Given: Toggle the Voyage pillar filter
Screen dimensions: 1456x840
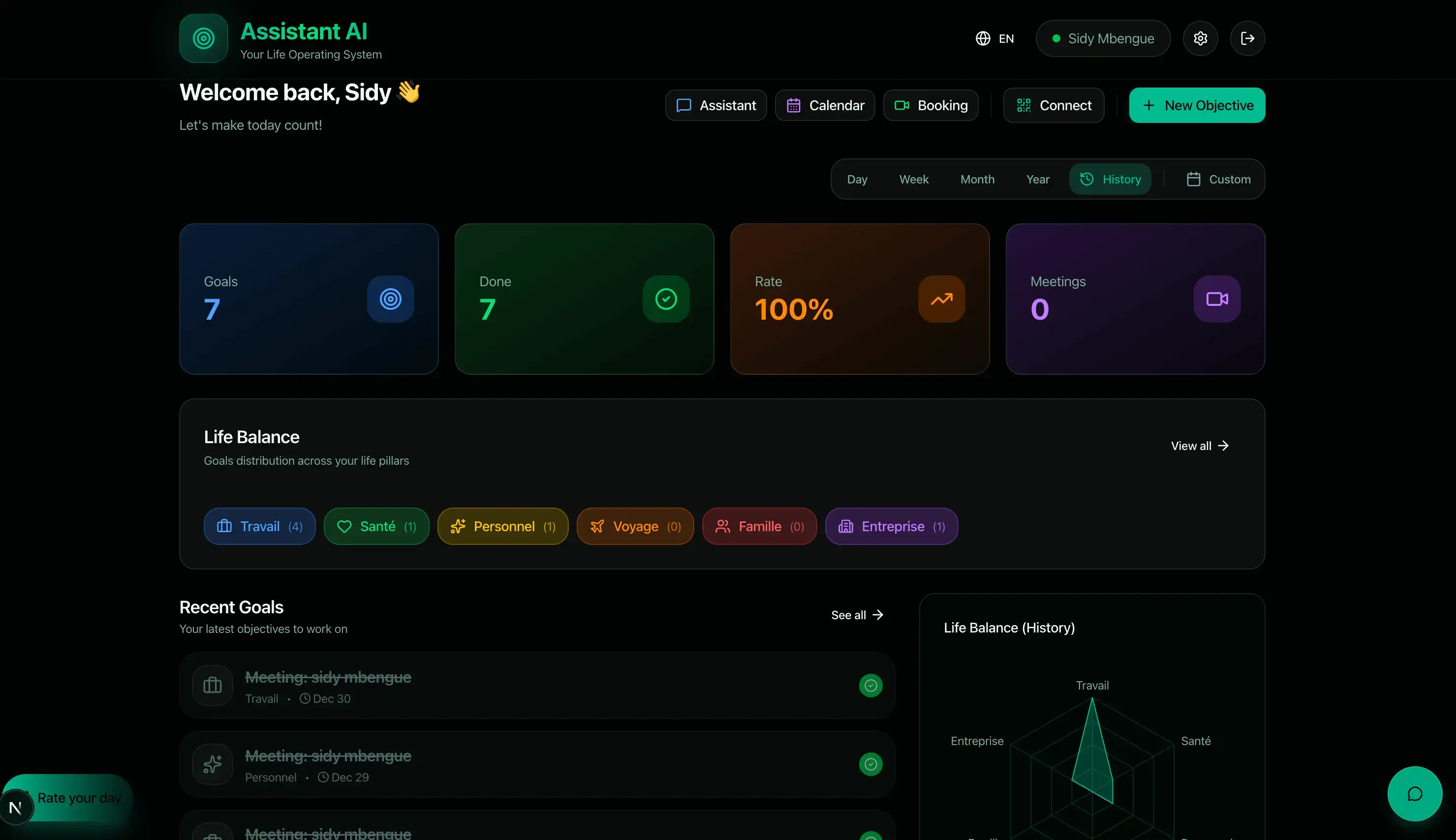Looking at the screenshot, I should [x=634, y=526].
